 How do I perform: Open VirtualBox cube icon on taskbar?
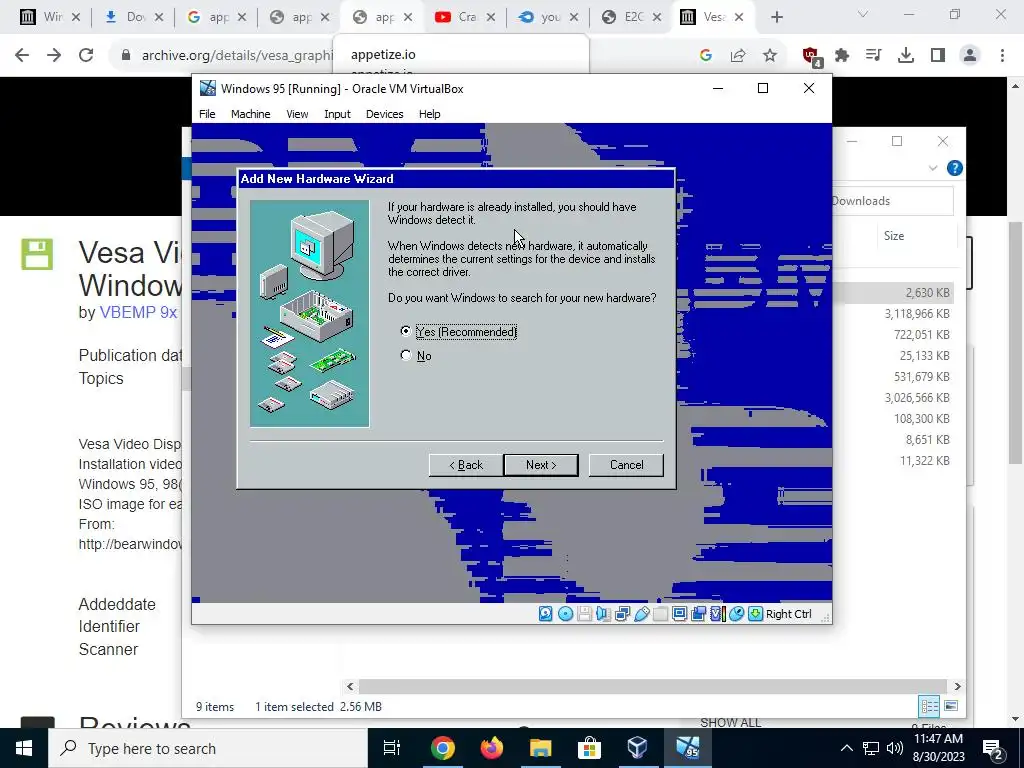click(637, 748)
